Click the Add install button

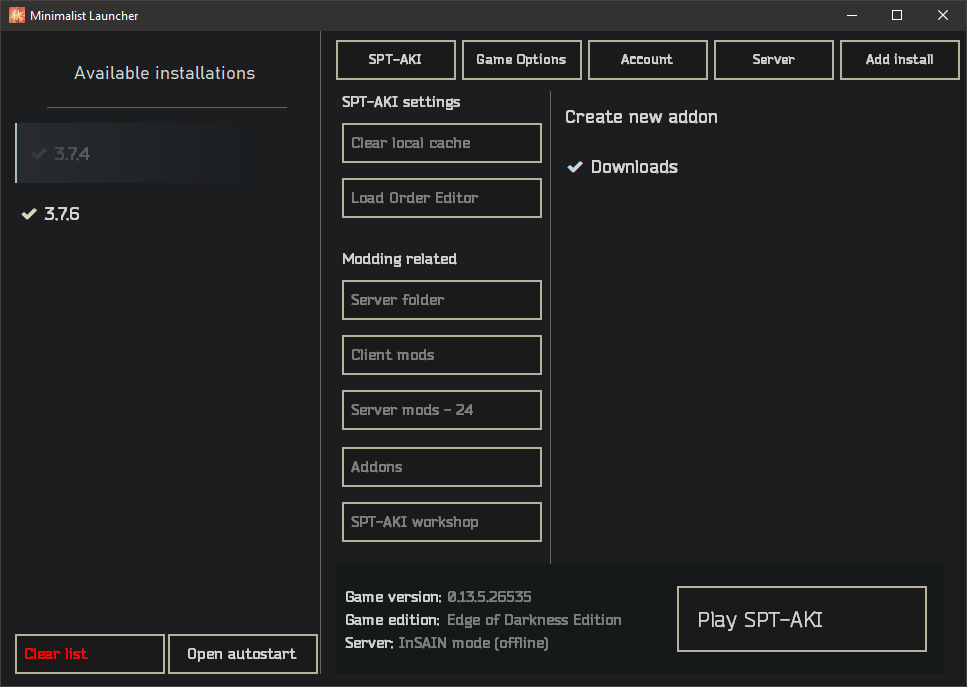pos(899,60)
